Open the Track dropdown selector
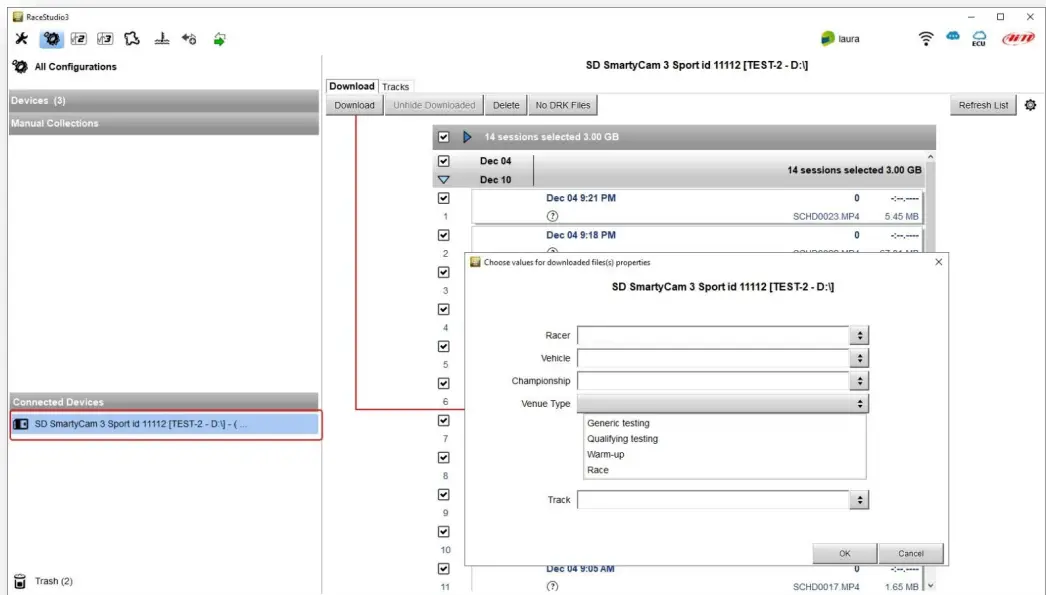 pos(860,498)
